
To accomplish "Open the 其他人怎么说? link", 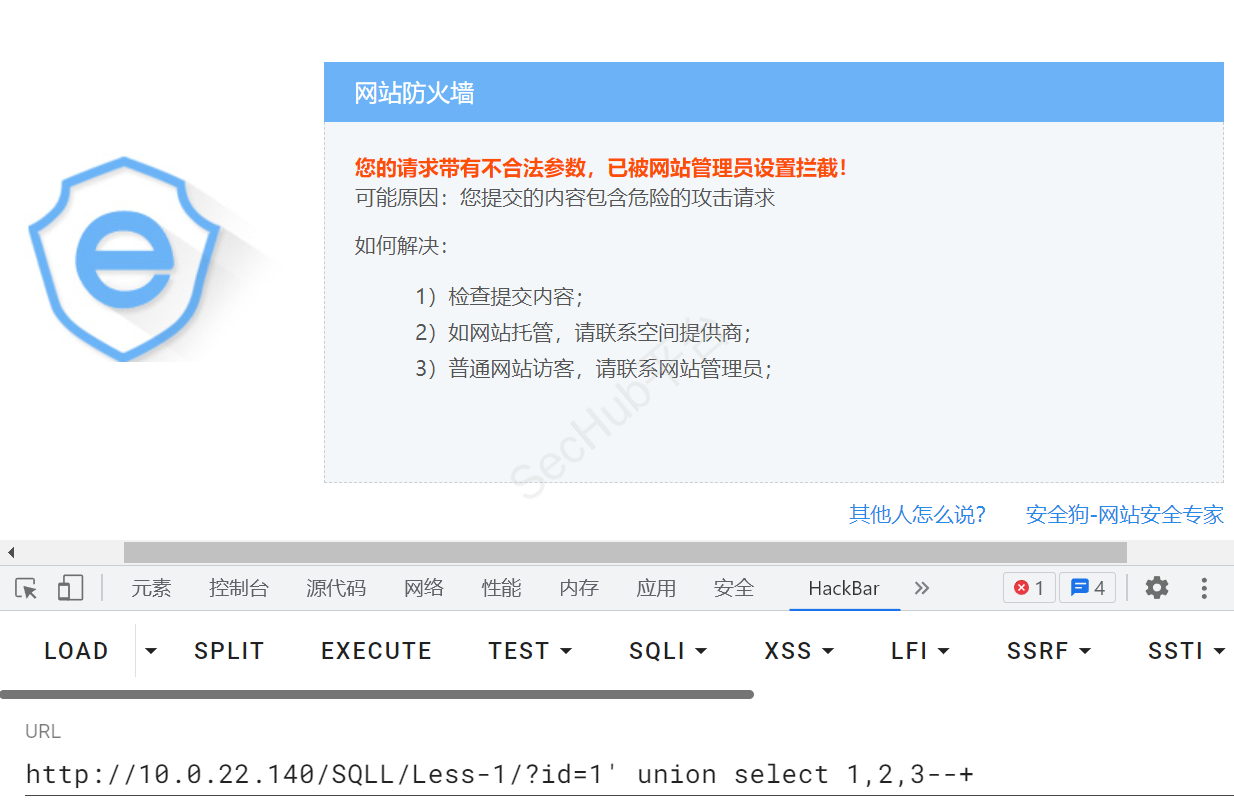I will point(917,515).
